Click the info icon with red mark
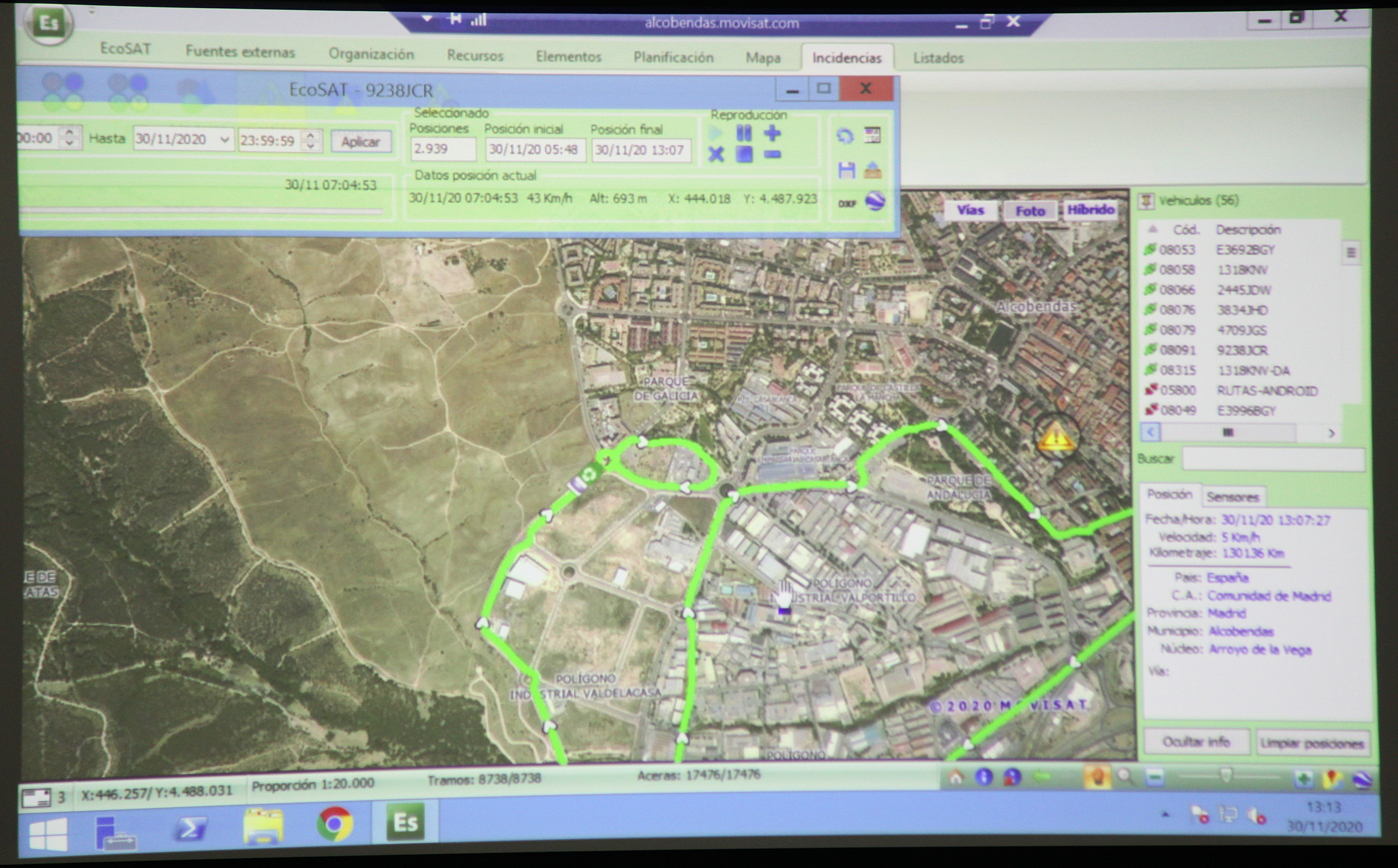The width and height of the screenshot is (1398, 868). [1012, 776]
